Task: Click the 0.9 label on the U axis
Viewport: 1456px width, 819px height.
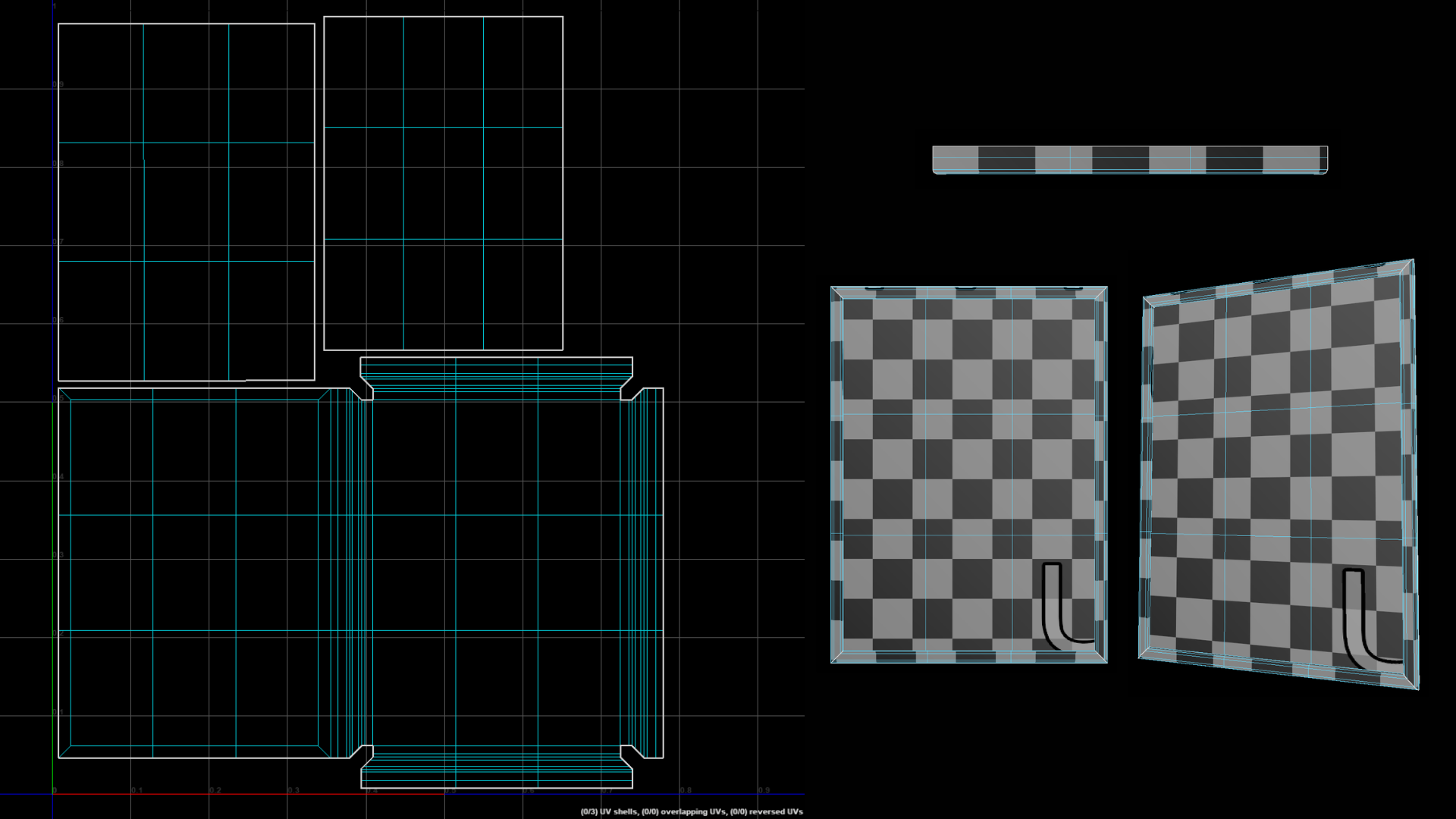Action: coord(764,790)
